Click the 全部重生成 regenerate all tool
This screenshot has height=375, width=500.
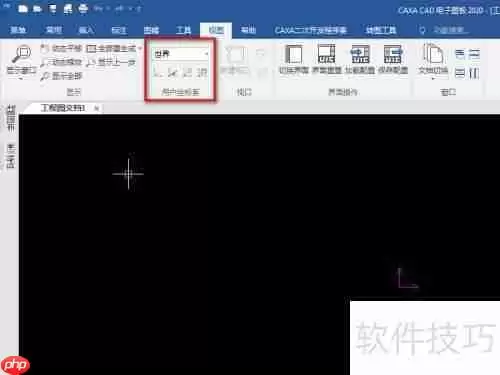[111, 49]
